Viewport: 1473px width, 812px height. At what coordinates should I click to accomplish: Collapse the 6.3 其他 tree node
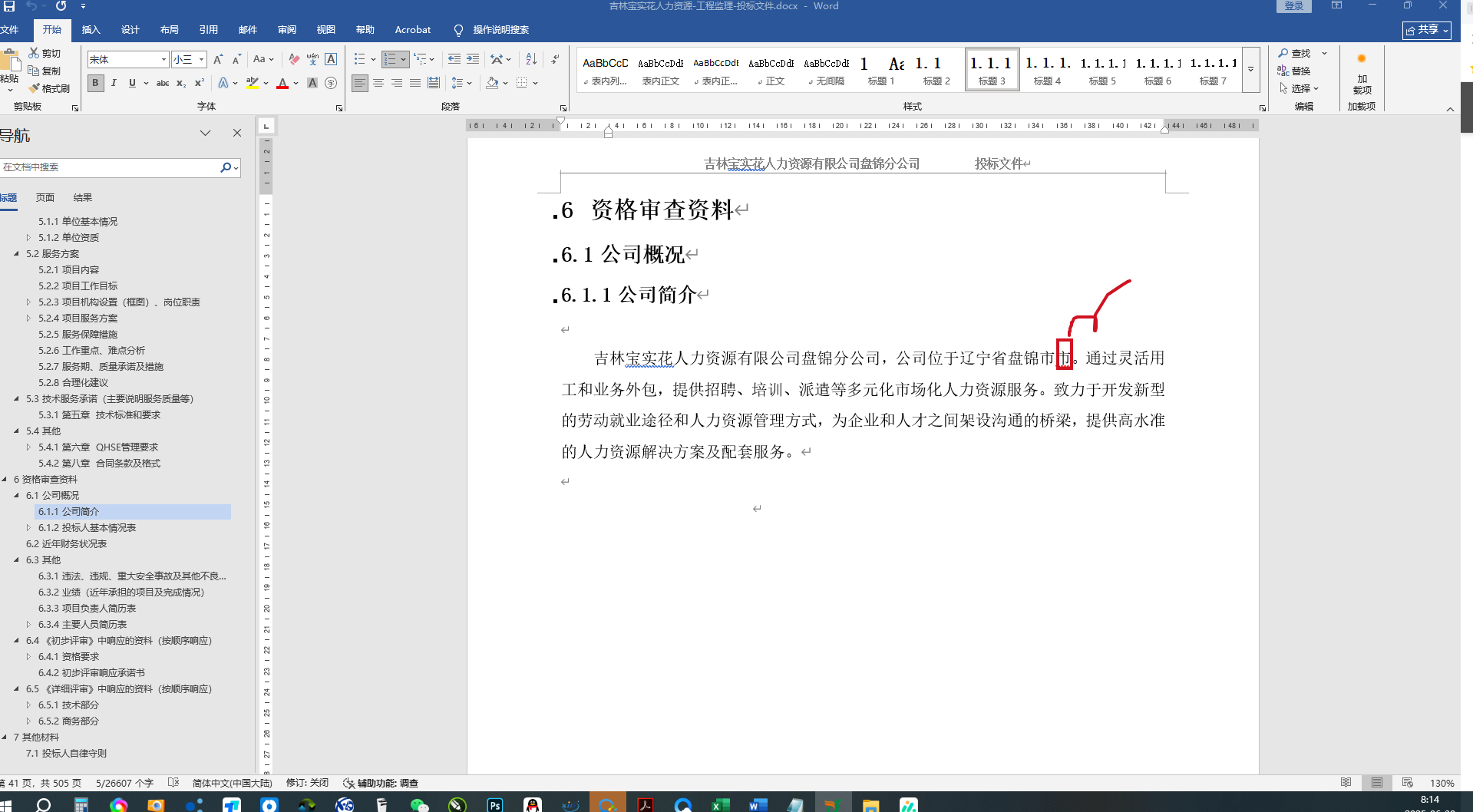tap(16, 559)
